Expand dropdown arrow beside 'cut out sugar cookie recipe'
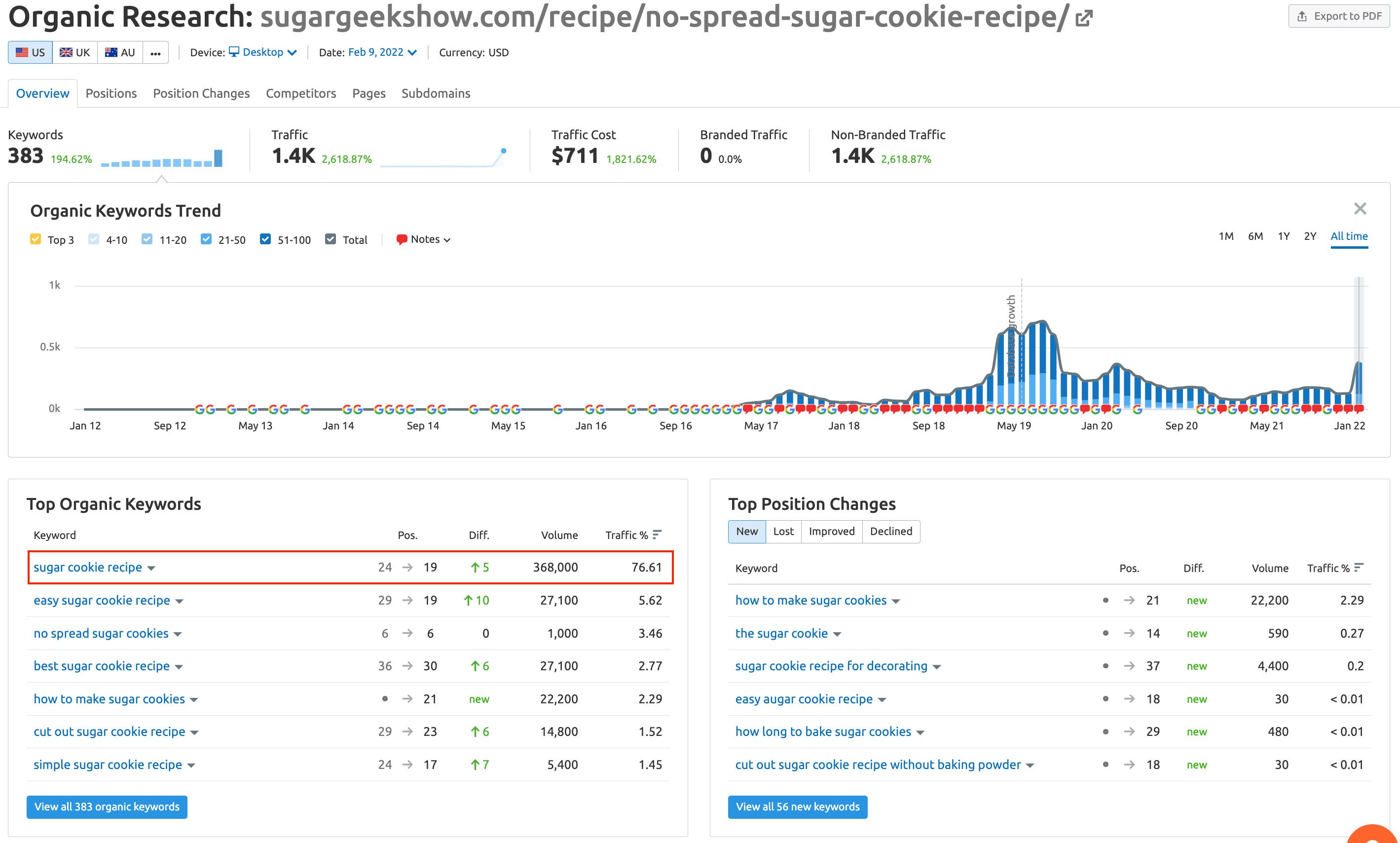 click(x=194, y=733)
